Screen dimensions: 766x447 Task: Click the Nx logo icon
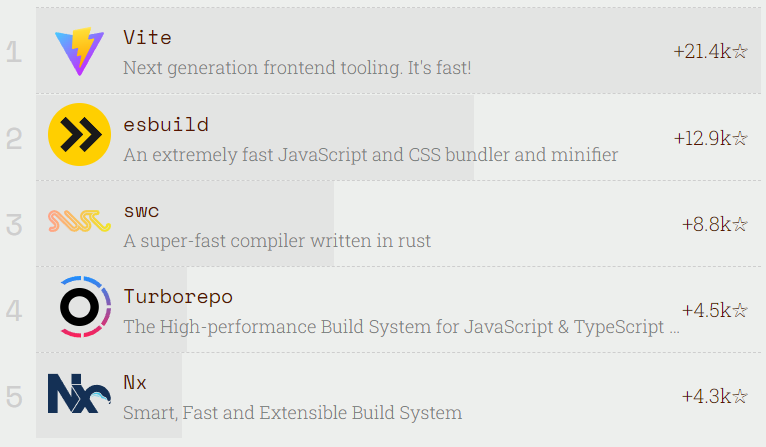pos(80,393)
